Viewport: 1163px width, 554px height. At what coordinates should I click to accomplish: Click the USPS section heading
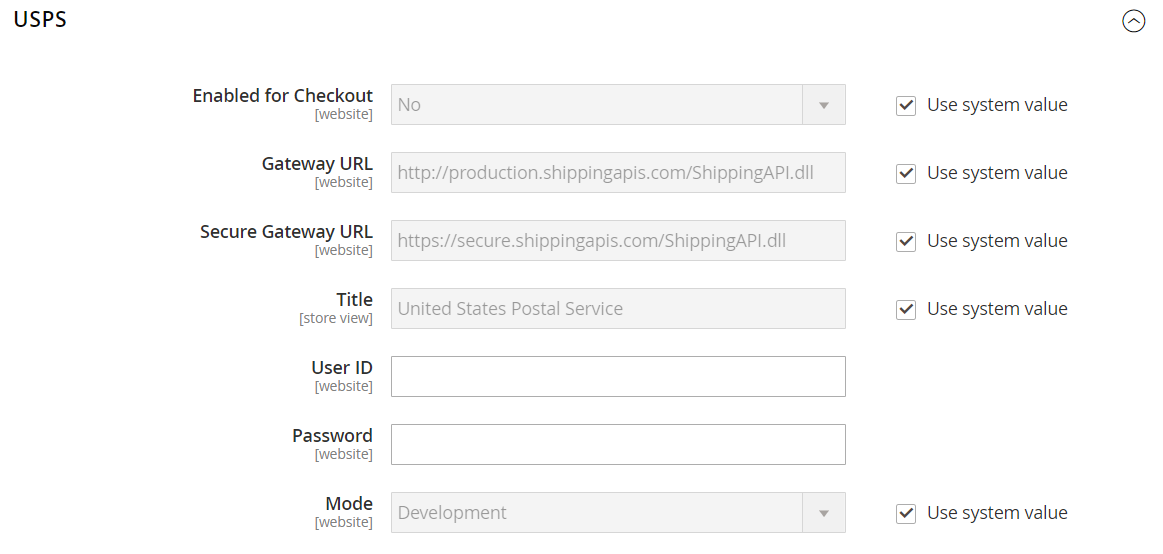point(40,19)
